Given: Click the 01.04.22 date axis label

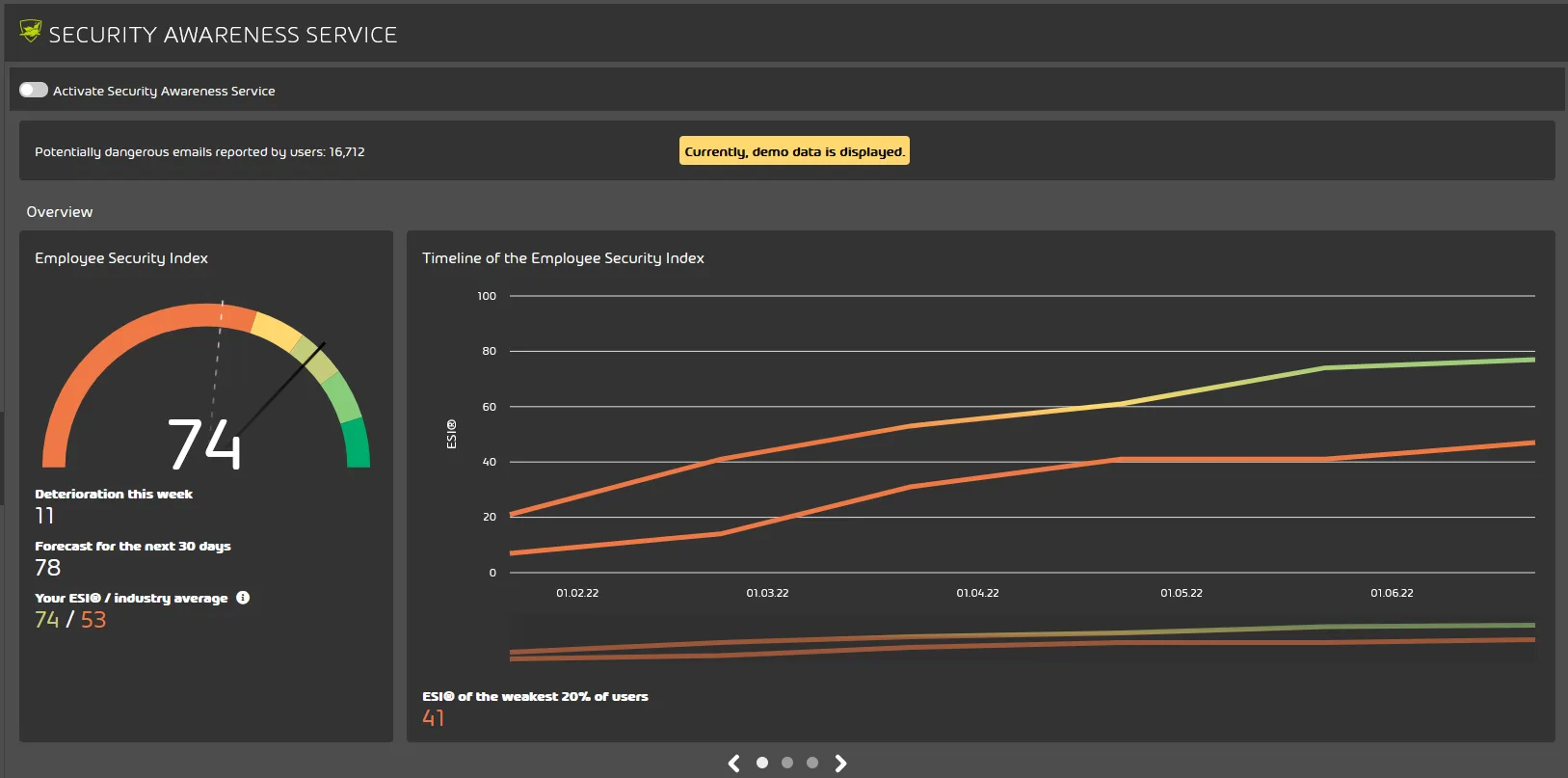Looking at the screenshot, I should [x=977, y=593].
